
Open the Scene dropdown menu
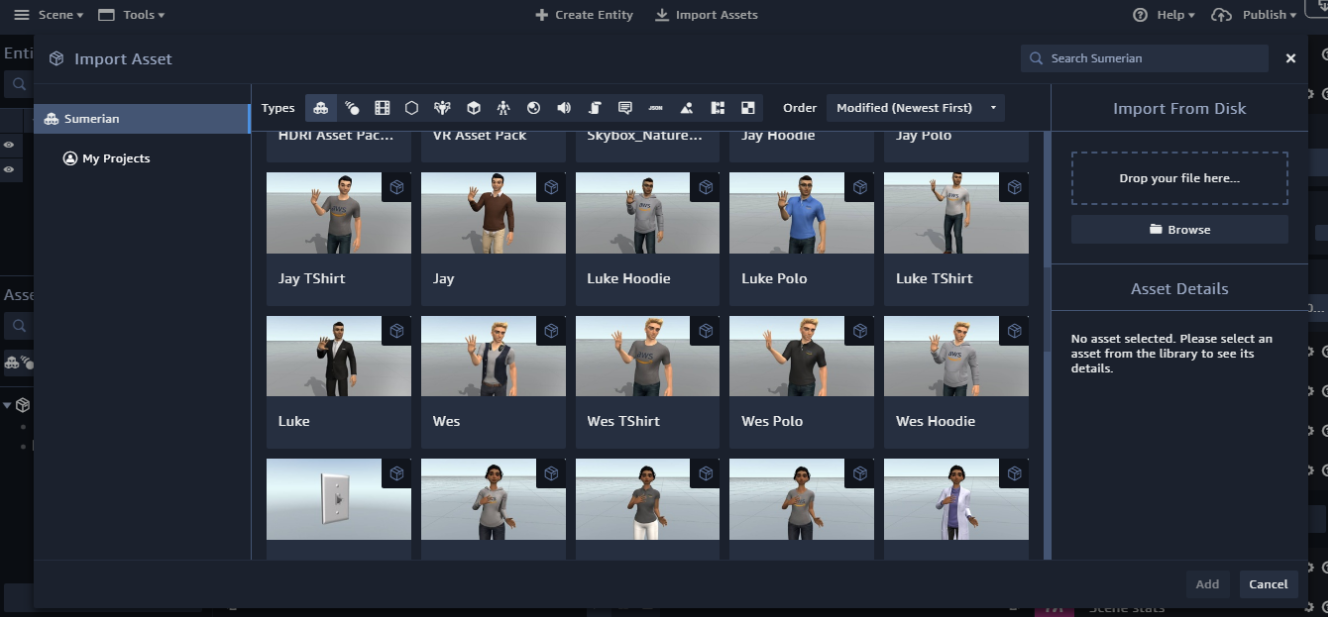pos(60,15)
